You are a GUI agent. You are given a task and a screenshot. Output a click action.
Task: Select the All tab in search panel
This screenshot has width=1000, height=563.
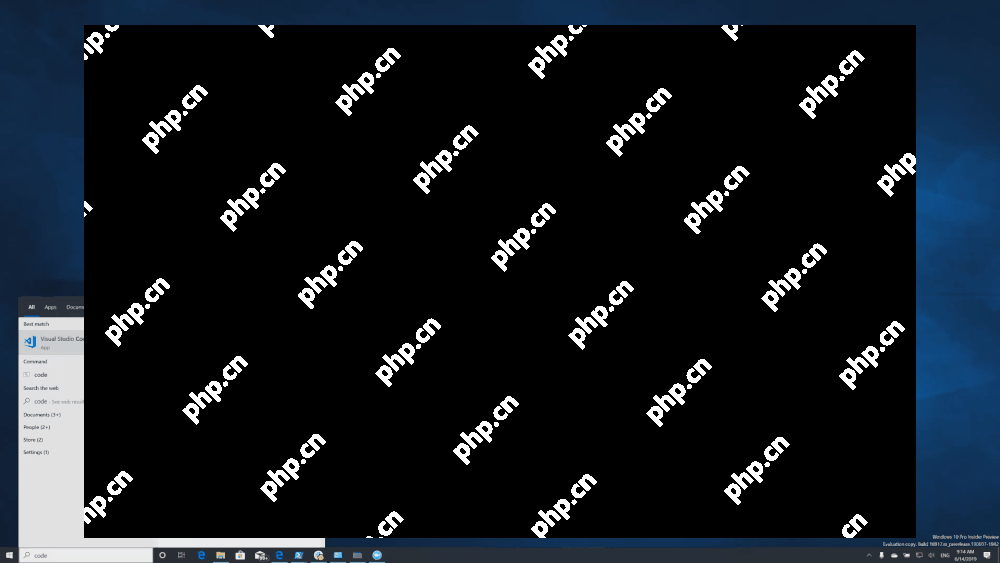31,307
